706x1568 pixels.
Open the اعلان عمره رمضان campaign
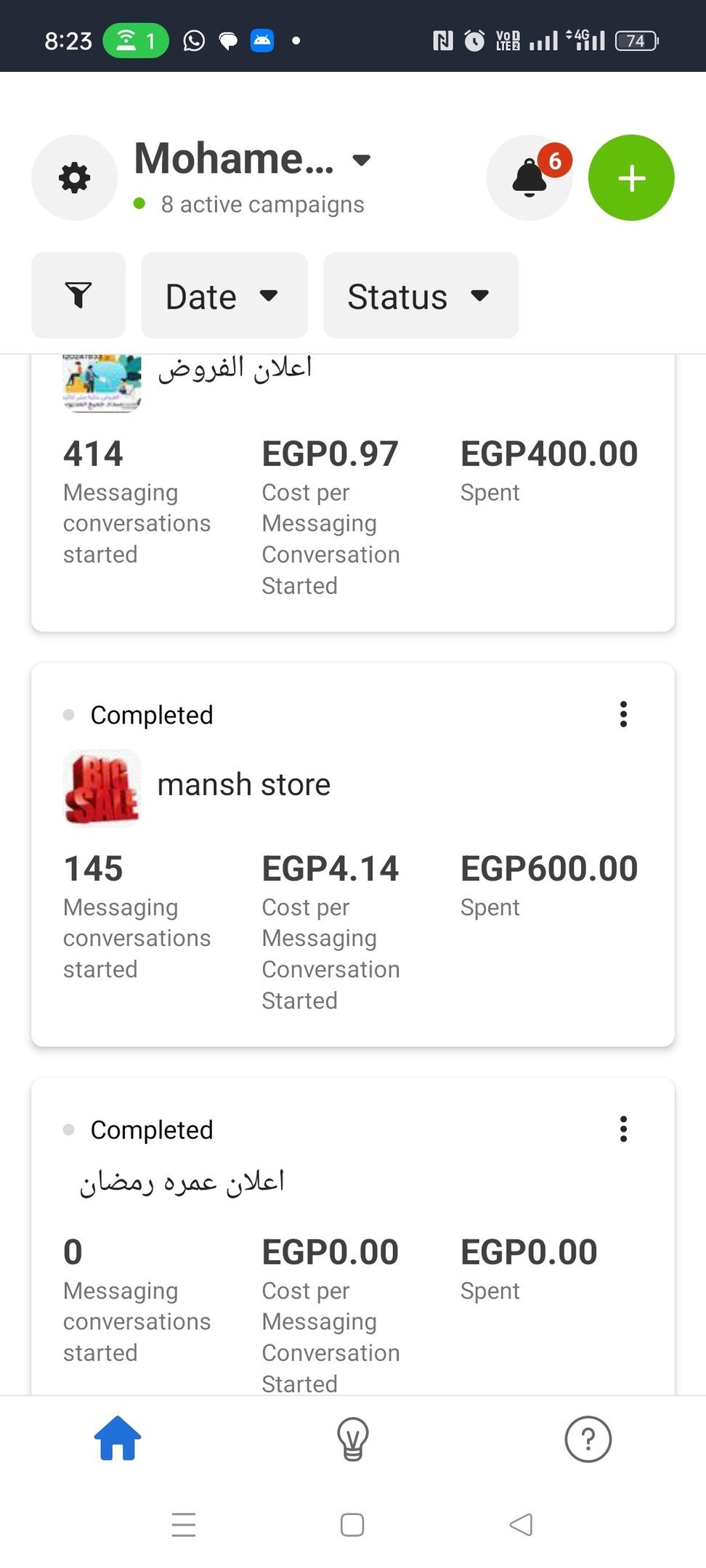(x=182, y=1183)
